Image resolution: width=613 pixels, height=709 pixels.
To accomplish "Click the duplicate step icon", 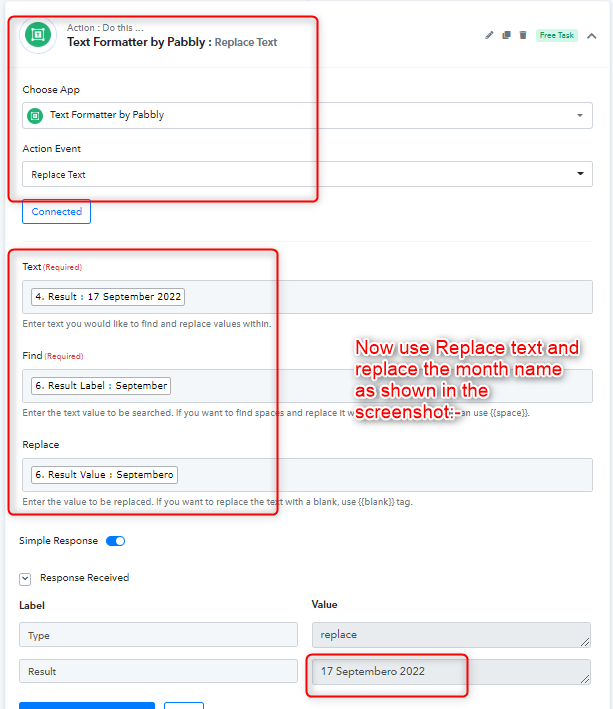I will point(506,35).
